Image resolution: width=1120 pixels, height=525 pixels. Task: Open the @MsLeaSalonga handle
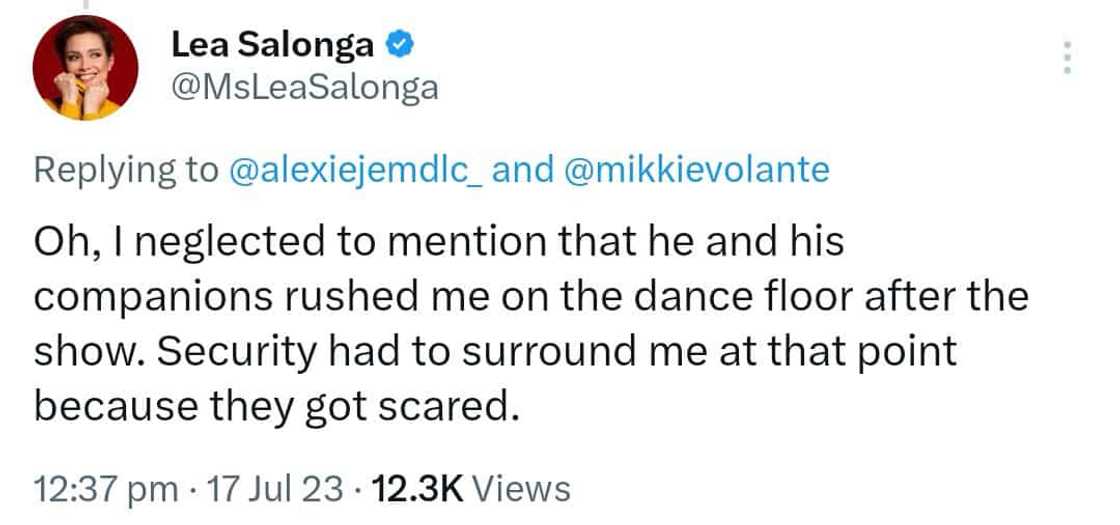(x=305, y=88)
